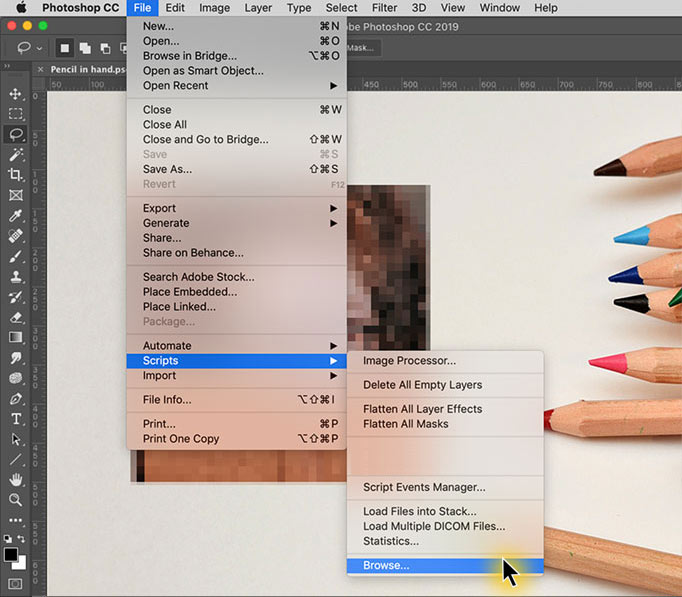The width and height of the screenshot is (682, 597).
Task: Expand the Automate submenu
Action: 237,346
